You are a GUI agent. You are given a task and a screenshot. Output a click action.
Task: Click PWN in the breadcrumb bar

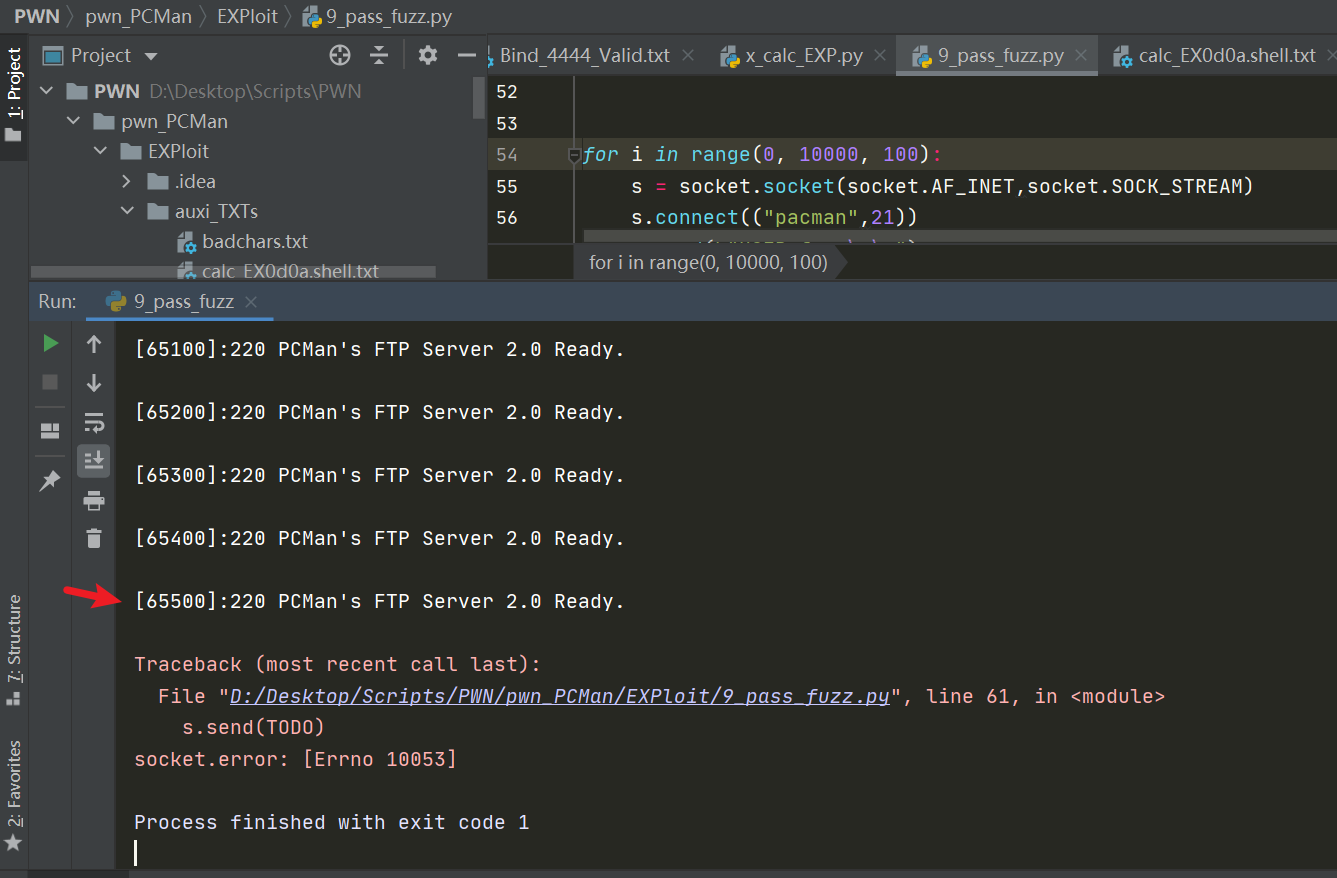point(35,16)
